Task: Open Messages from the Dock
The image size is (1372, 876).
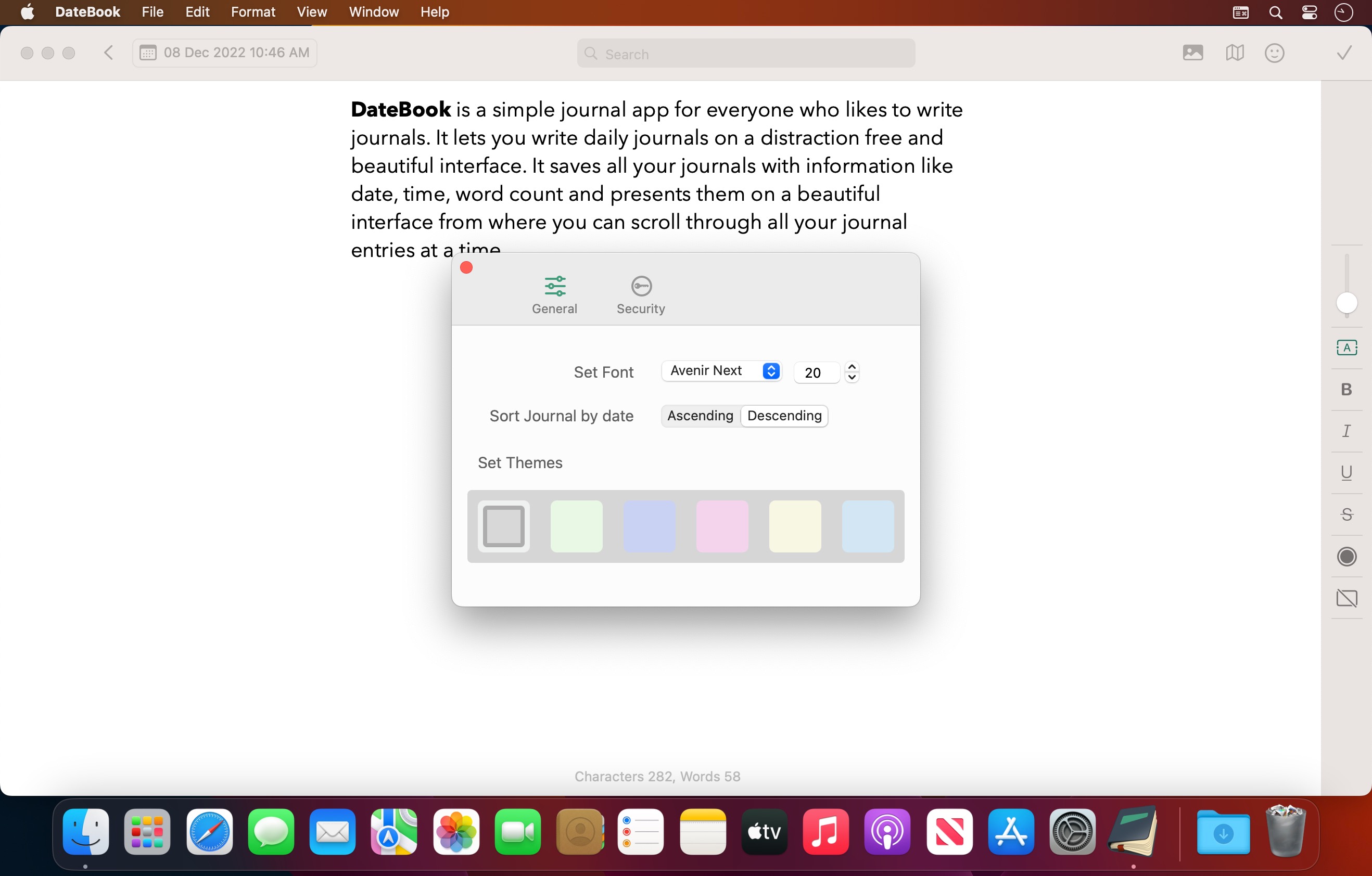Action: tap(271, 832)
